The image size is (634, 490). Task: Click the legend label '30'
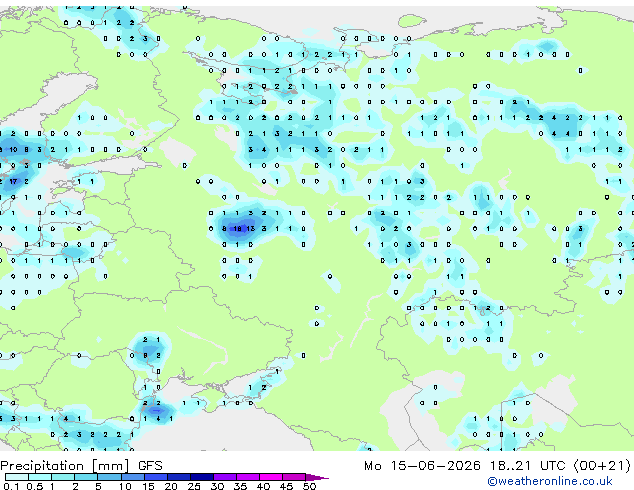pyautogui.click(x=217, y=486)
